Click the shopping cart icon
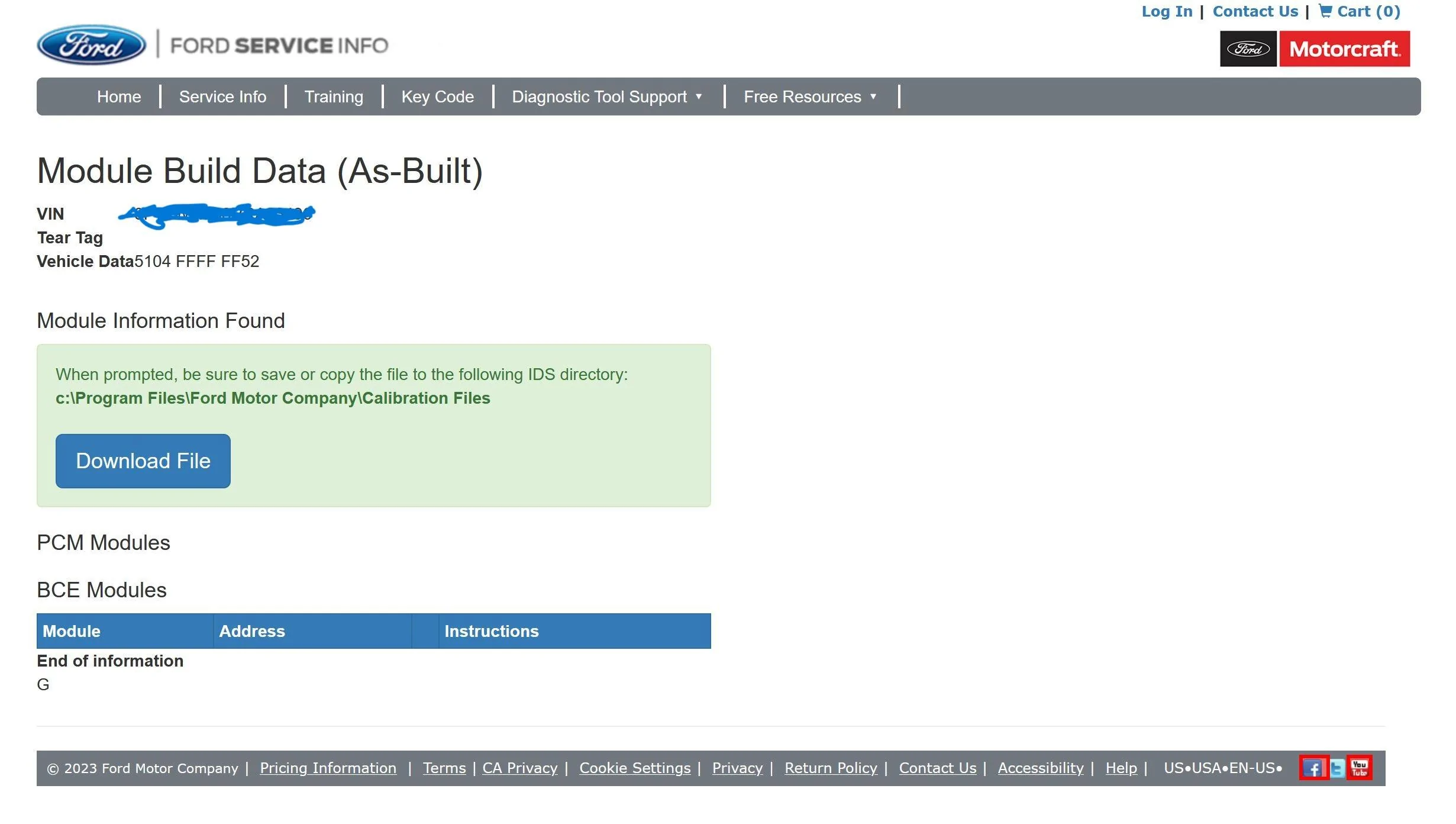1456x824 pixels. [x=1326, y=11]
